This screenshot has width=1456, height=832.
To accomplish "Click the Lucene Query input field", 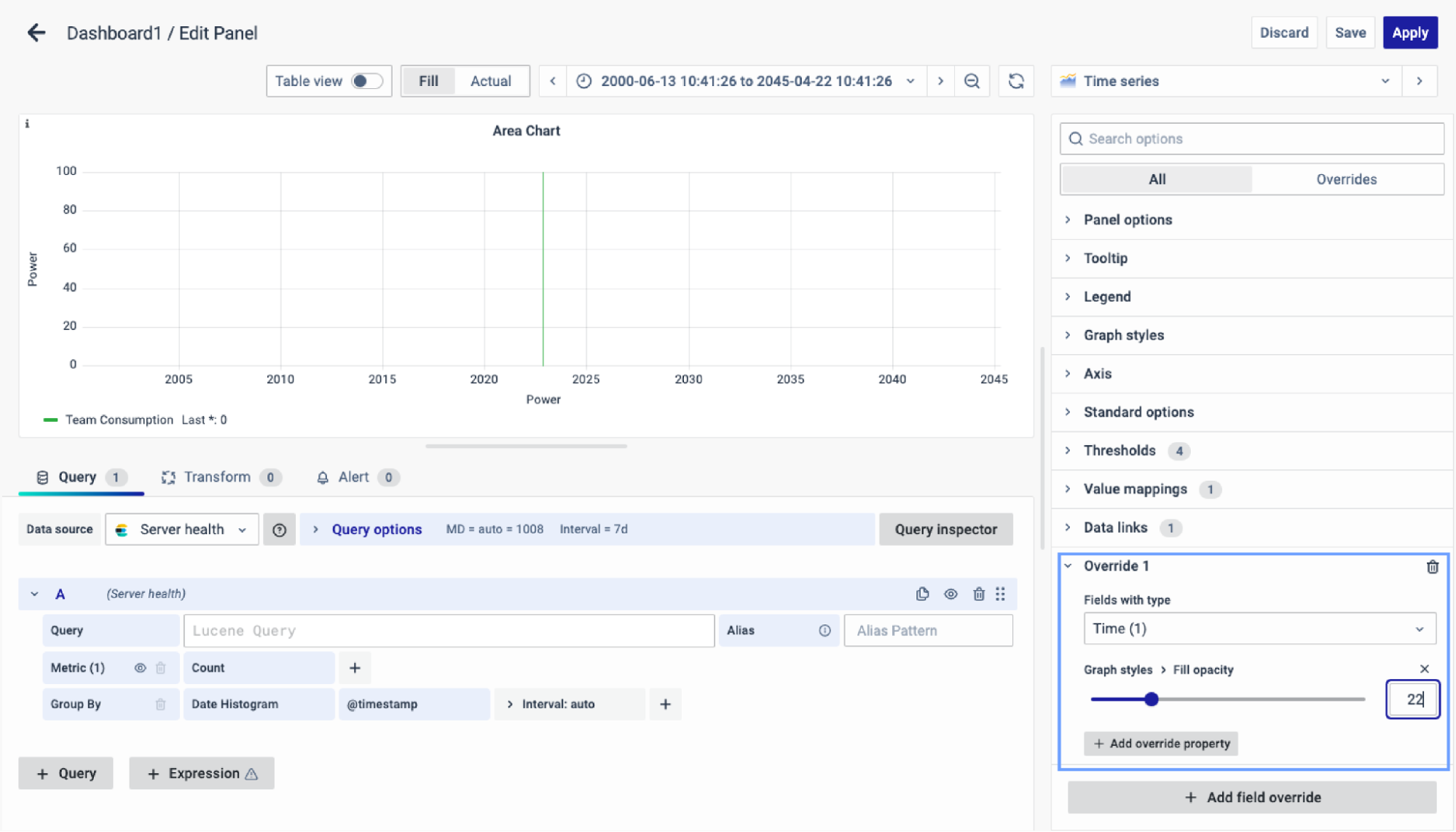I will tap(448, 631).
